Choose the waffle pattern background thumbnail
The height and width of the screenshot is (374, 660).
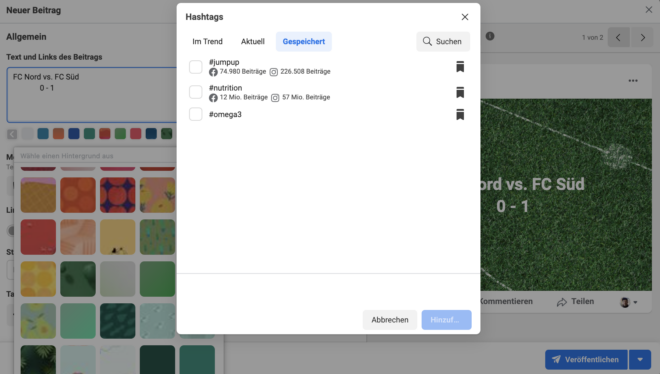pyautogui.click(x=38, y=195)
